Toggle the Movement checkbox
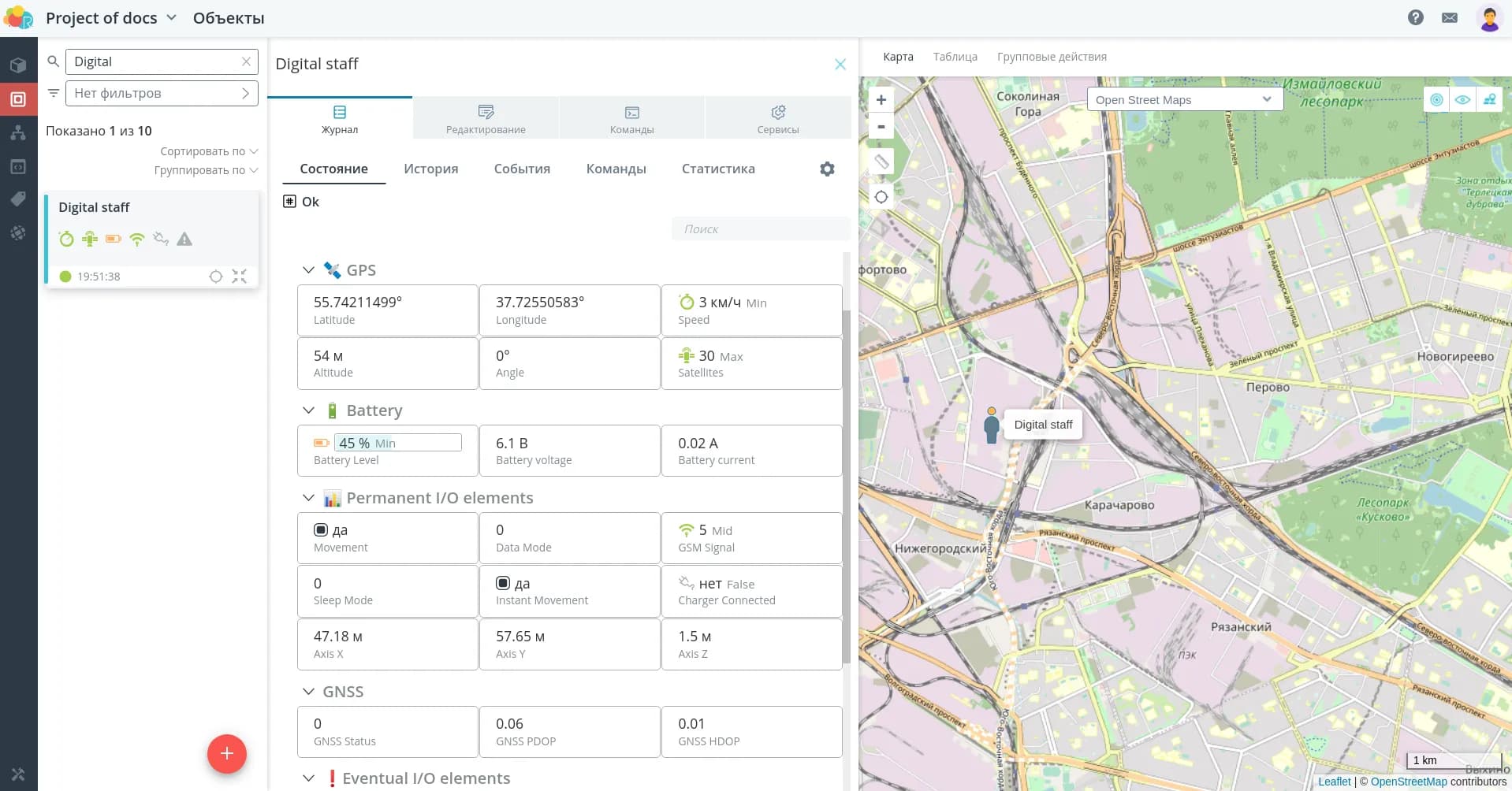 (x=321, y=530)
